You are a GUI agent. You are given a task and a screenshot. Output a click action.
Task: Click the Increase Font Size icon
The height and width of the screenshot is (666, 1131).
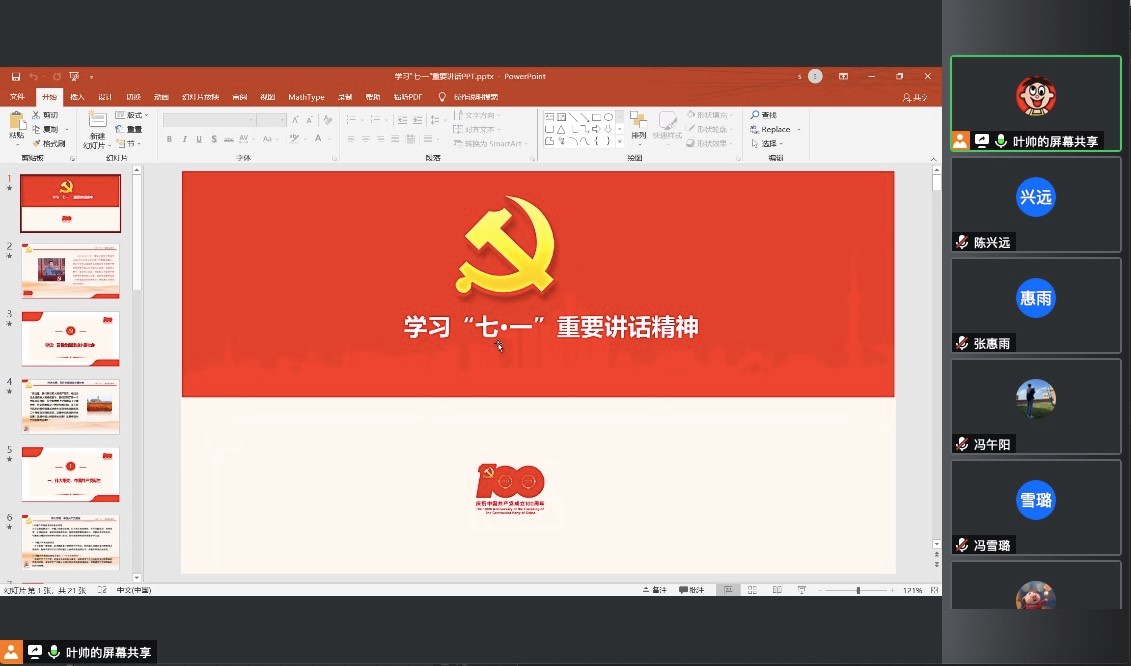[x=295, y=120]
